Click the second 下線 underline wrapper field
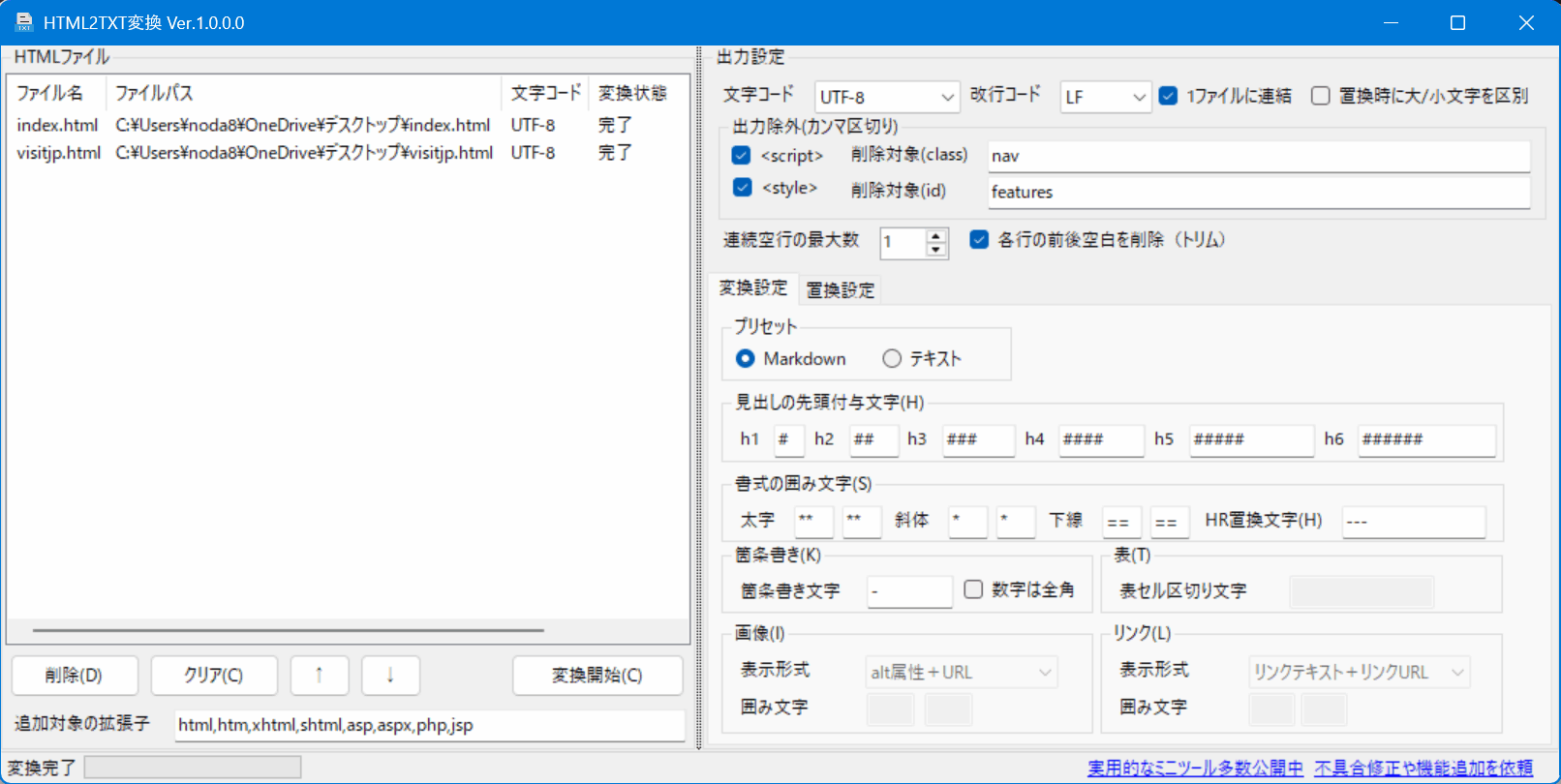The height and width of the screenshot is (784, 1561). (x=1170, y=522)
